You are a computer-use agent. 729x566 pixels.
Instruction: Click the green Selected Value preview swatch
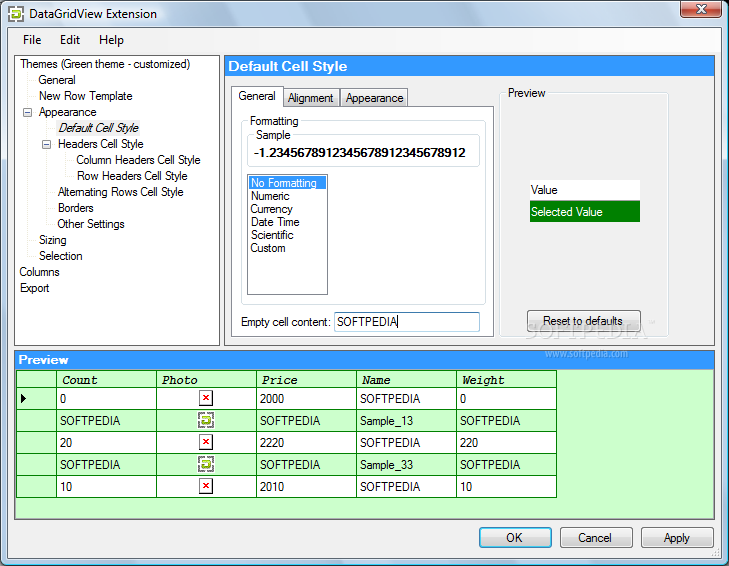coord(584,212)
